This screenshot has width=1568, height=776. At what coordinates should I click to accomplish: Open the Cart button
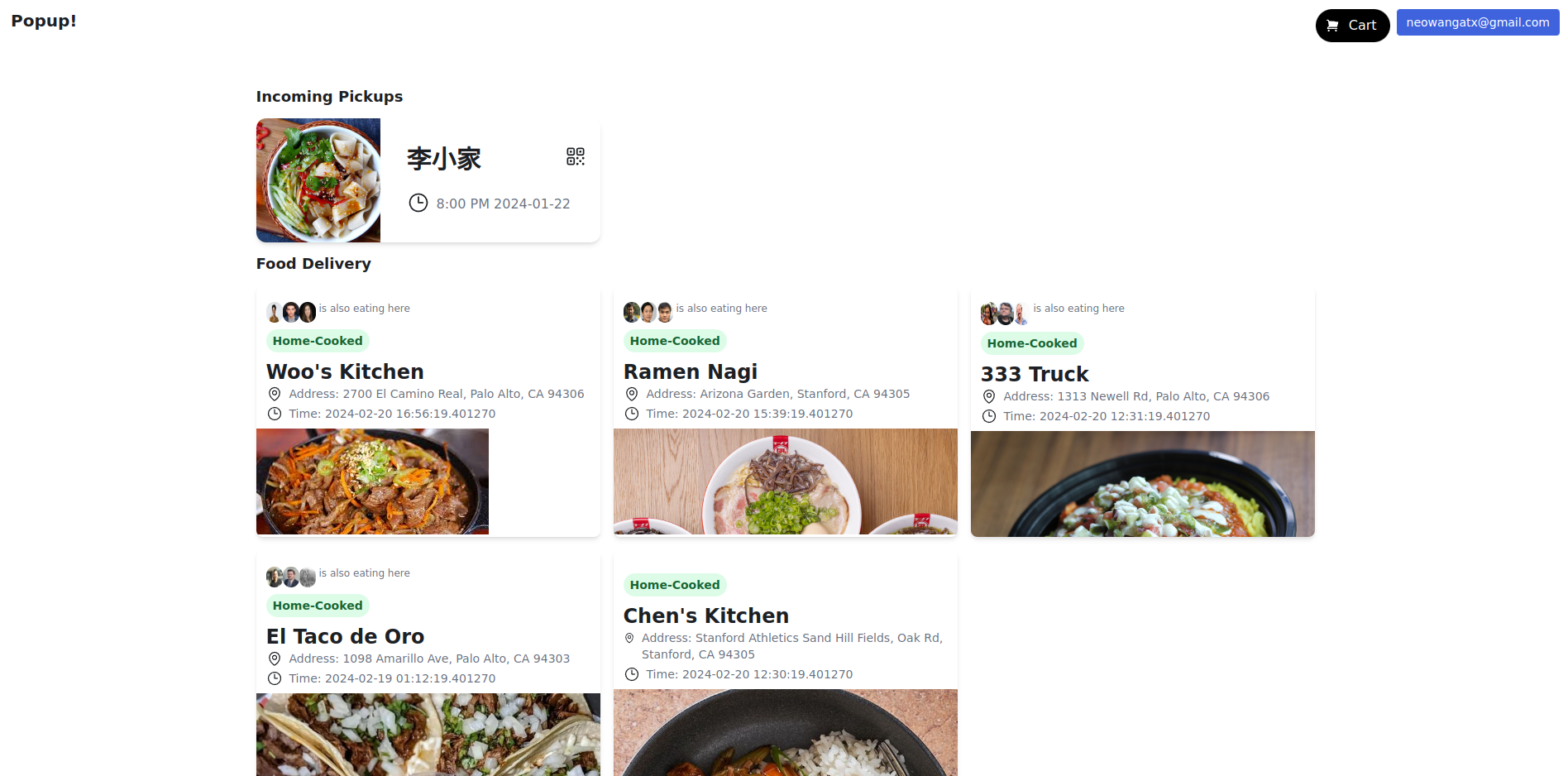coord(1352,26)
